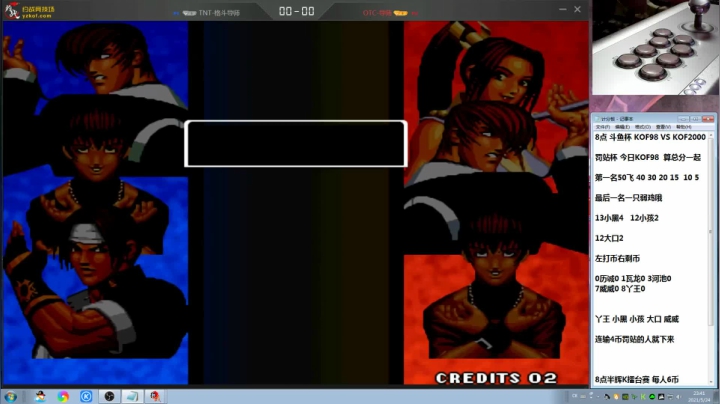Viewport: 720px width, 404px height.
Task: Click Notepad scrollbar up arrow
Action: point(711,135)
